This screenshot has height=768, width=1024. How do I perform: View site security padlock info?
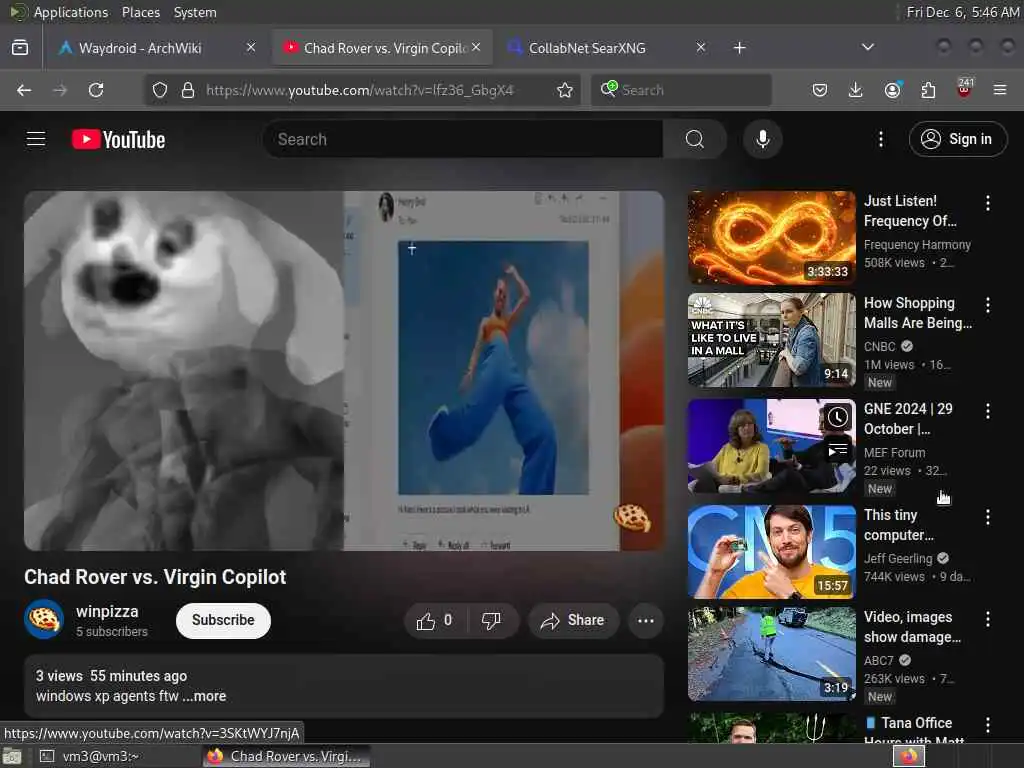tap(188, 90)
